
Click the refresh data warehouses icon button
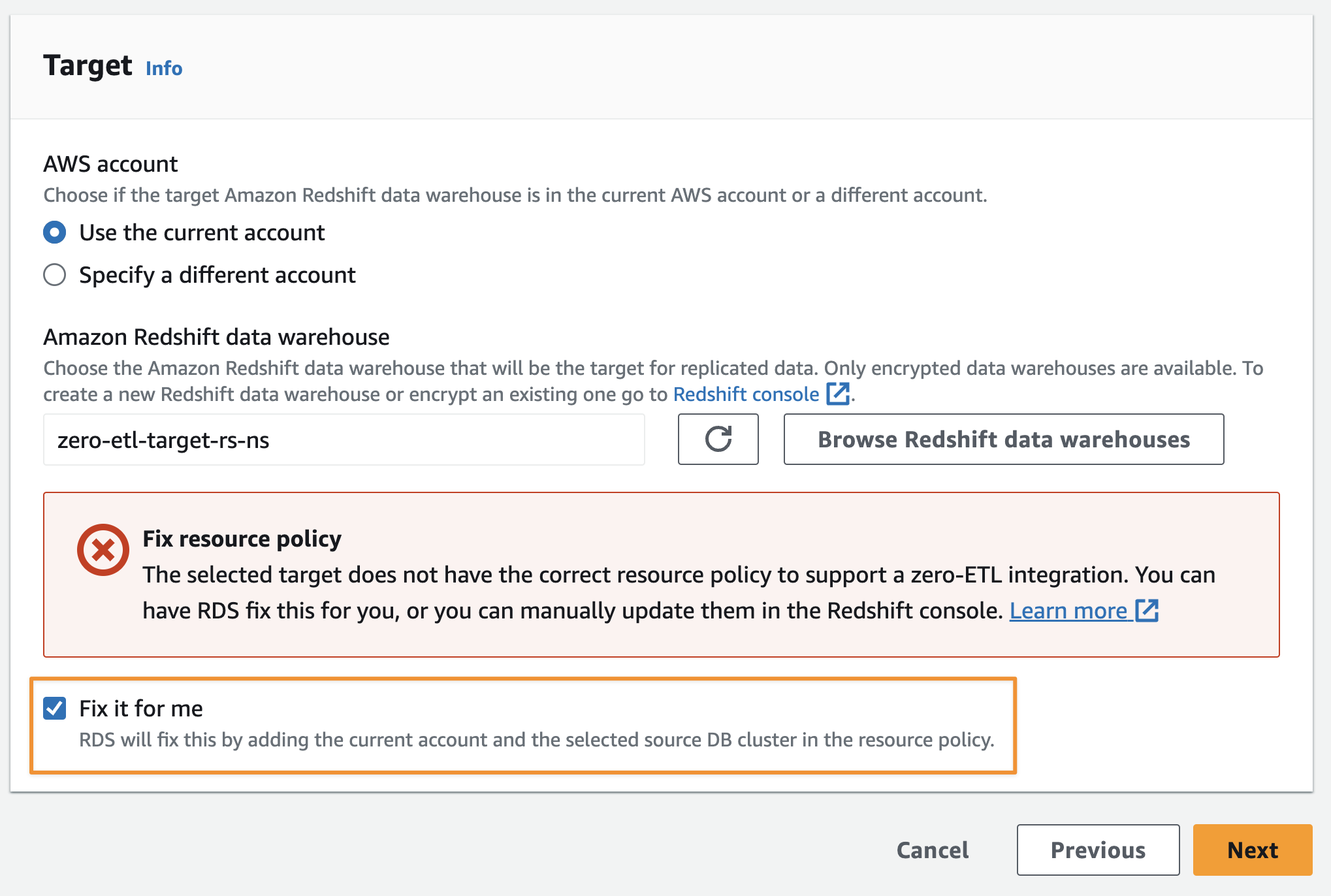pyautogui.click(x=718, y=440)
